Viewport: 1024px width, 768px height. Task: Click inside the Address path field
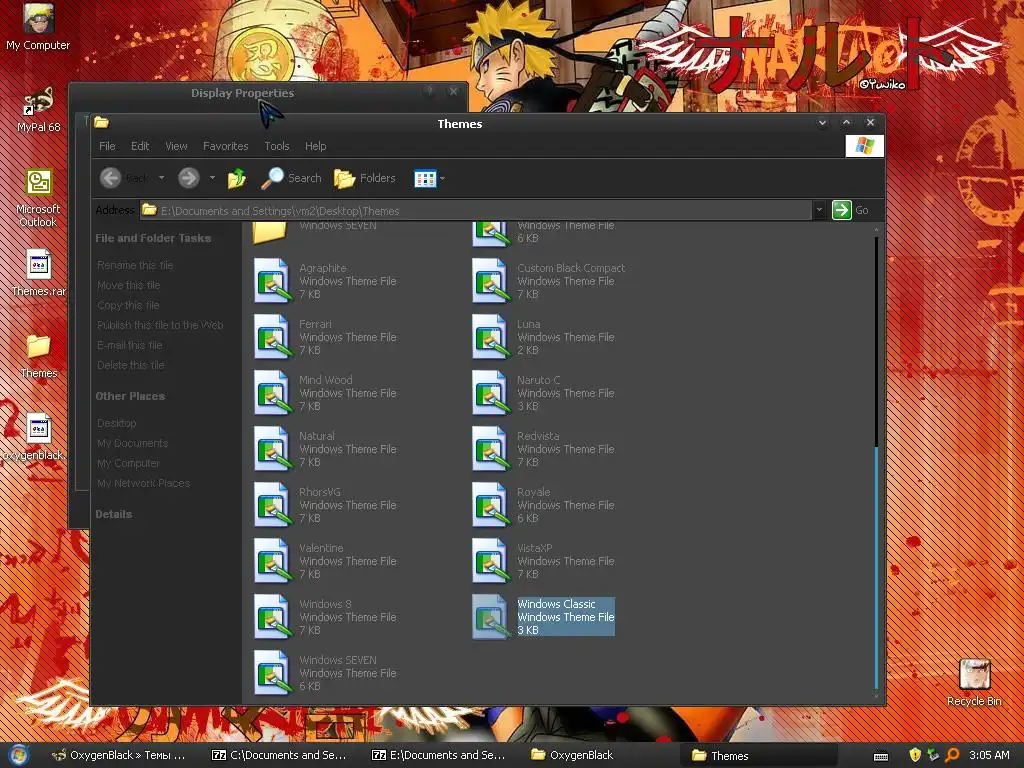[475, 210]
